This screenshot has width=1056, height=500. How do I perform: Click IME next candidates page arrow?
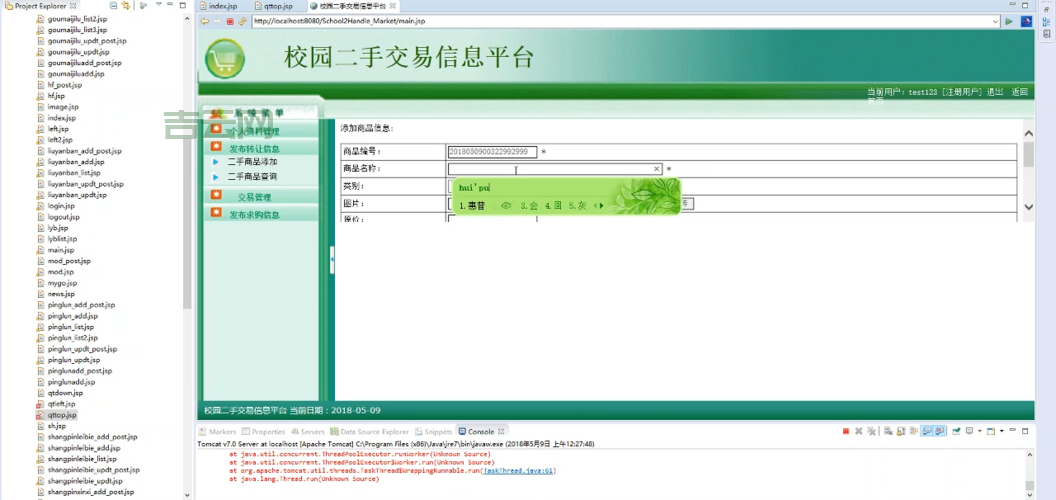pos(601,206)
